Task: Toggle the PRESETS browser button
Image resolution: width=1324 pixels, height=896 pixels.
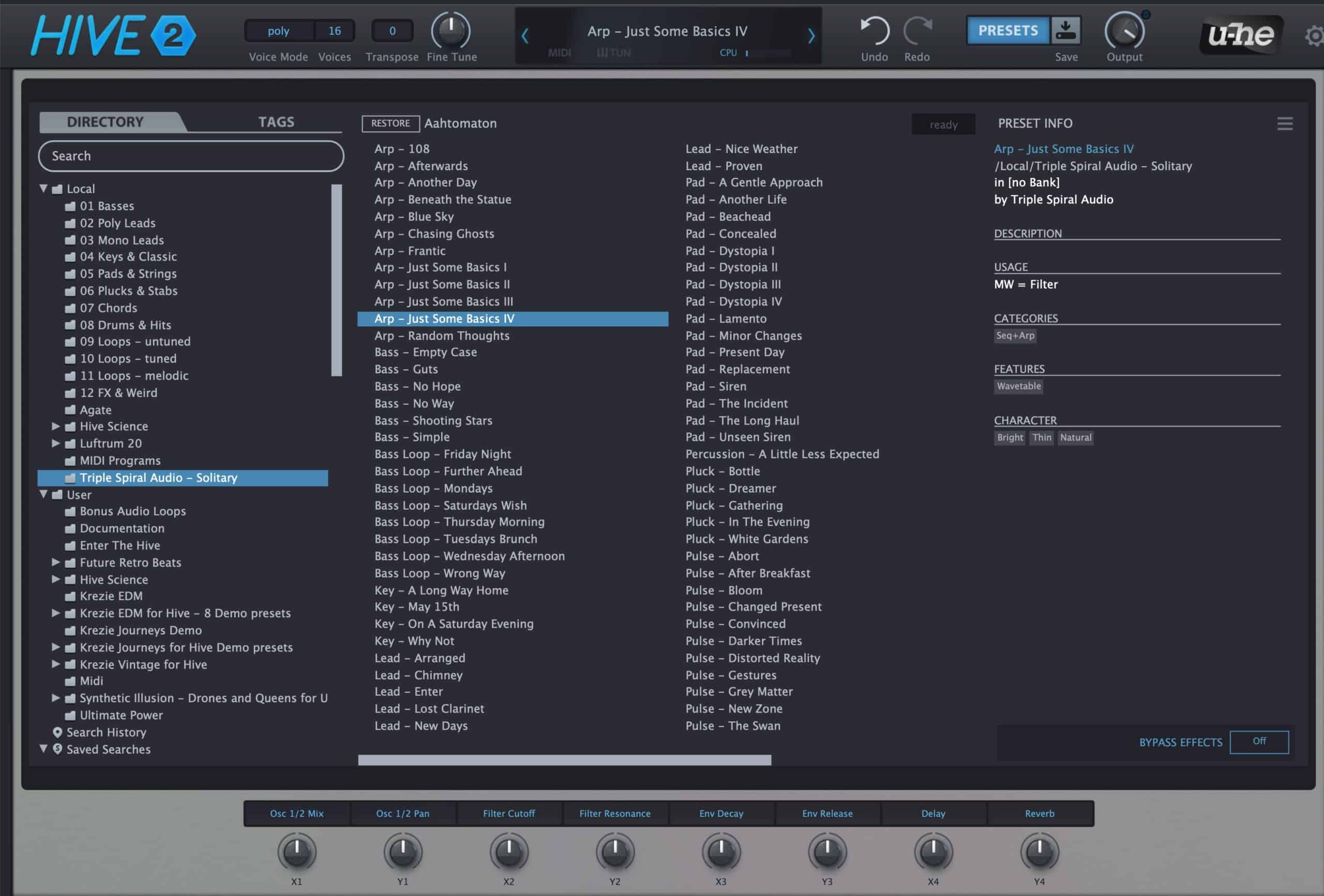Action: pyautogui.click(x=1007, y=30)
